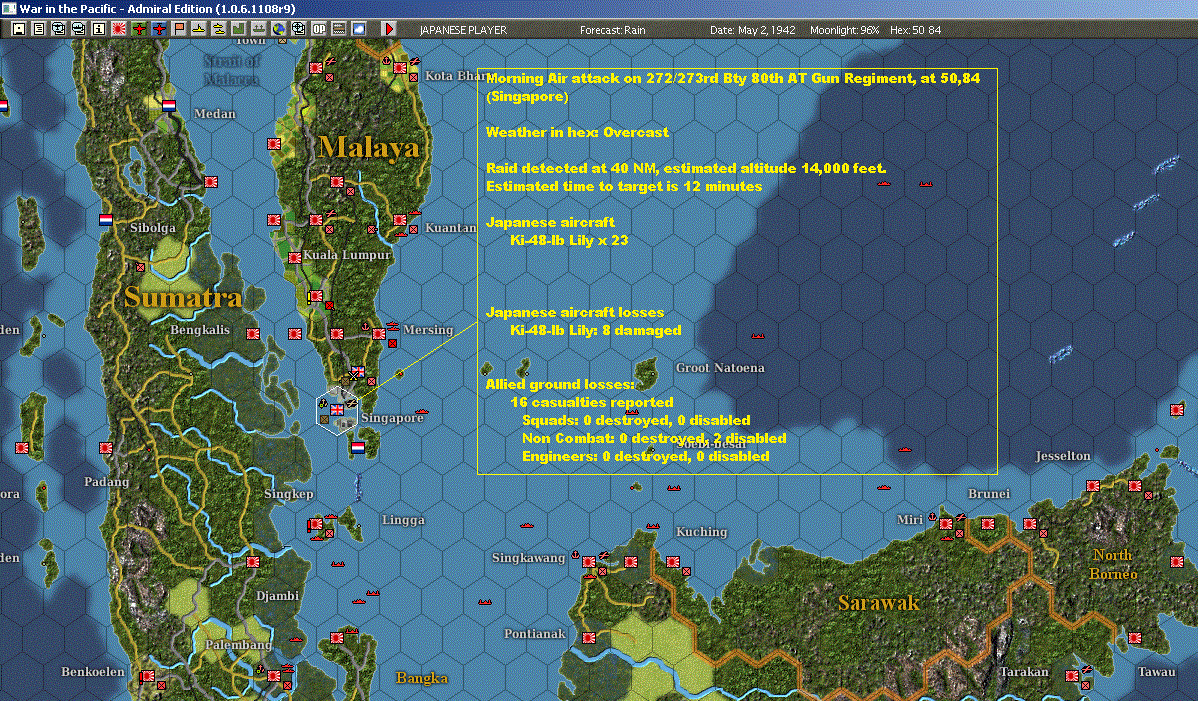Select the Dutch flag base at Sibolga

tap(106, 220)
